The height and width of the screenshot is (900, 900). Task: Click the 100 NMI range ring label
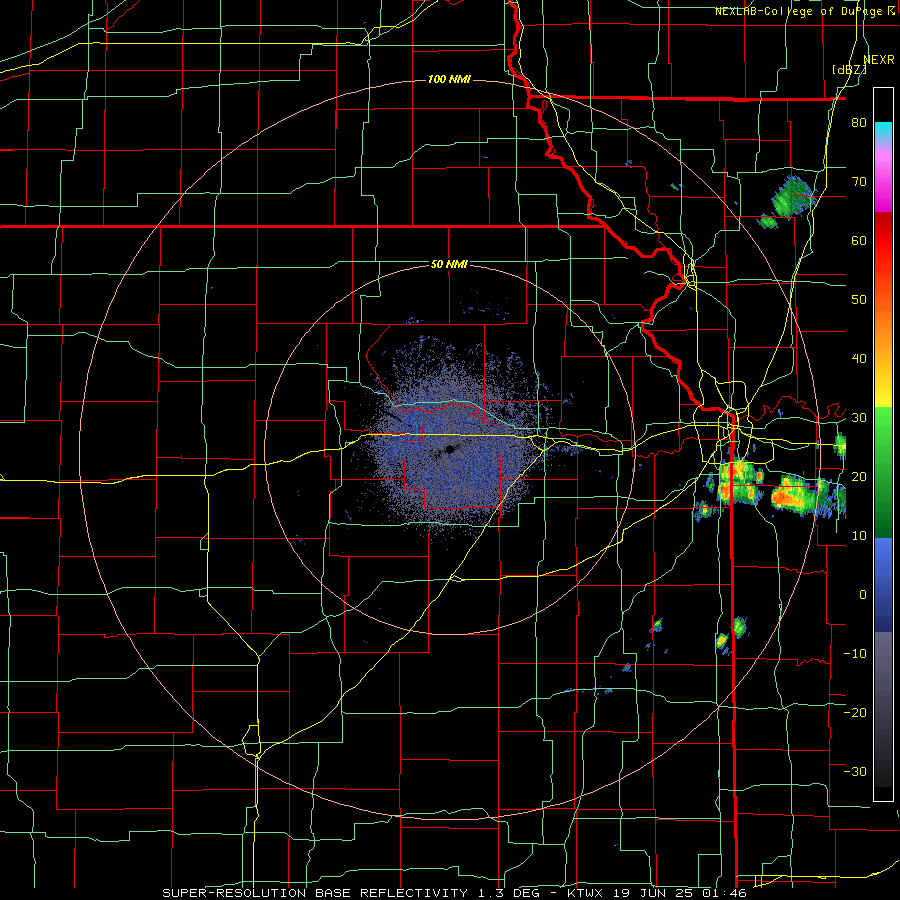pyautogui.click(x=449, y=79)
